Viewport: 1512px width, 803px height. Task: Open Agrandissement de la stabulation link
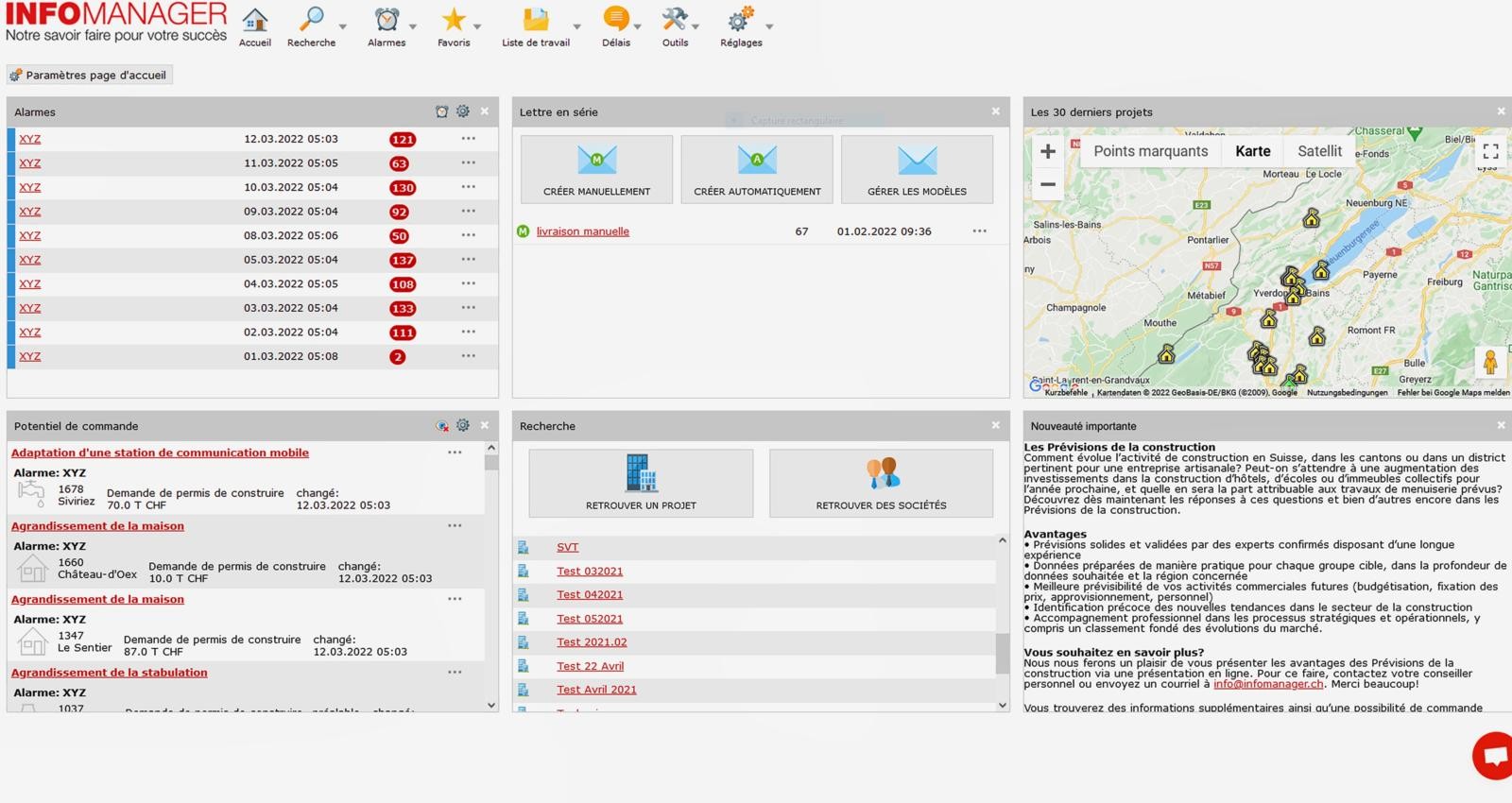(110, 673)
